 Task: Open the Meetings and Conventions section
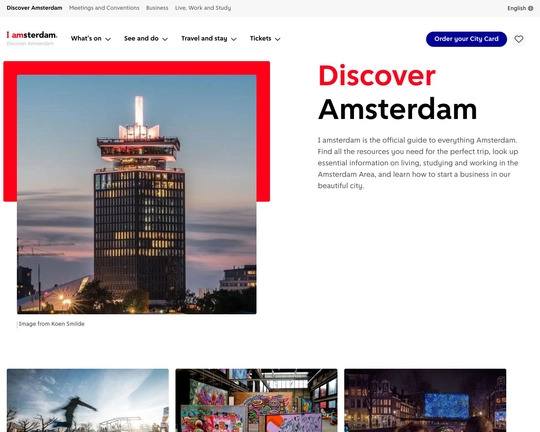(104, 8)
